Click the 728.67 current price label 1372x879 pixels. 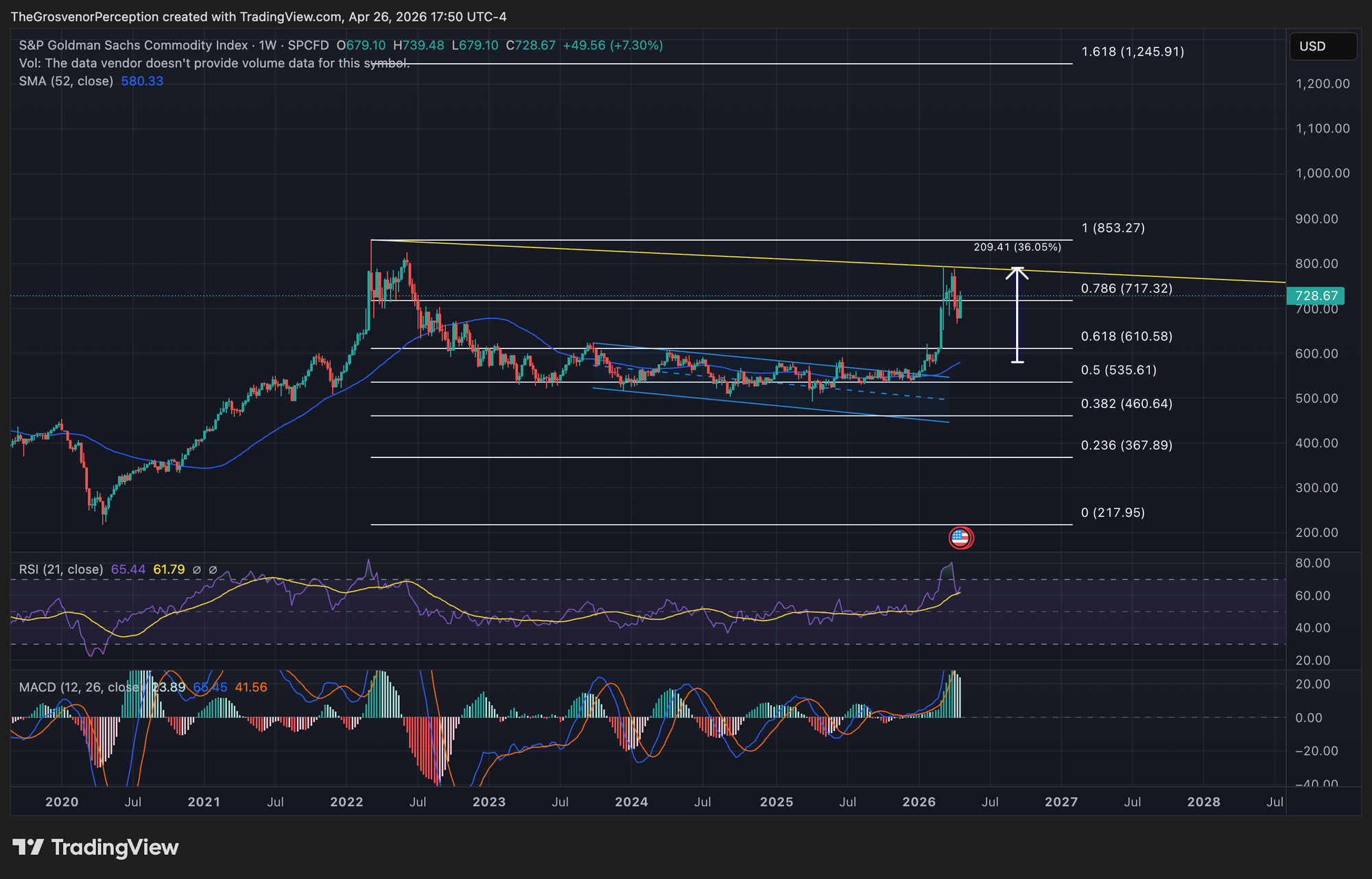[x=1316, y=296]
